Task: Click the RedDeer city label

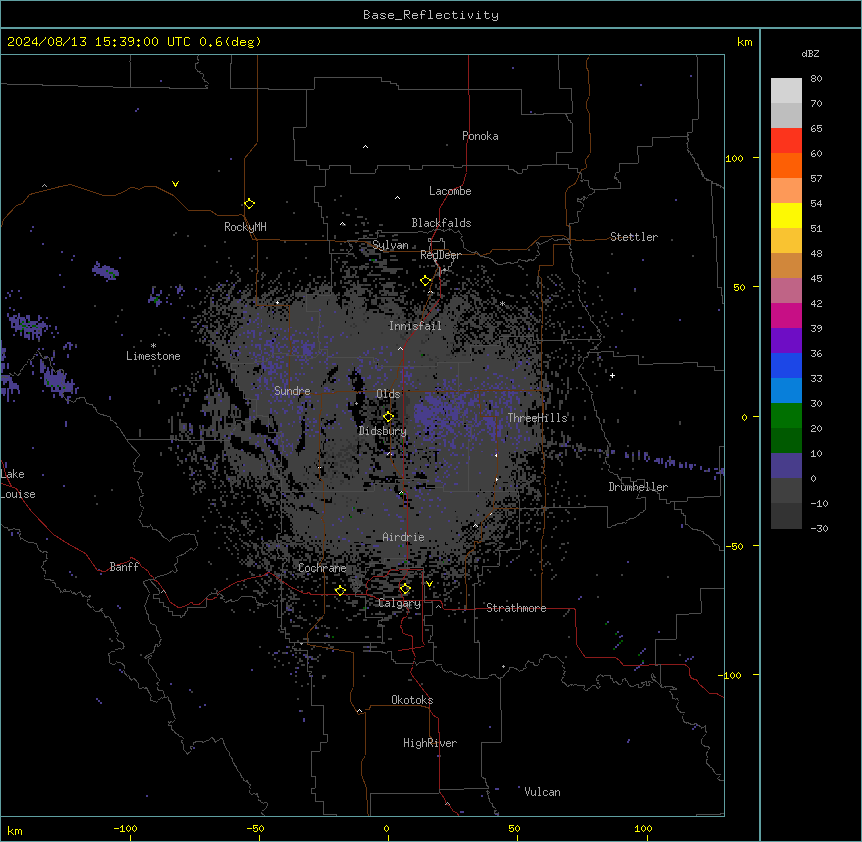Action: 440,255
